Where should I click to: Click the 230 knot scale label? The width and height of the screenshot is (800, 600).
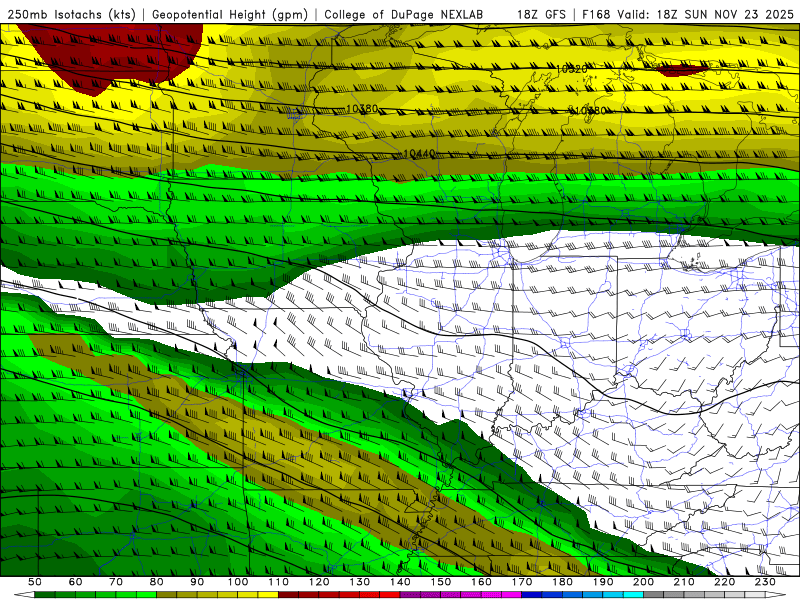coord(765,582)
